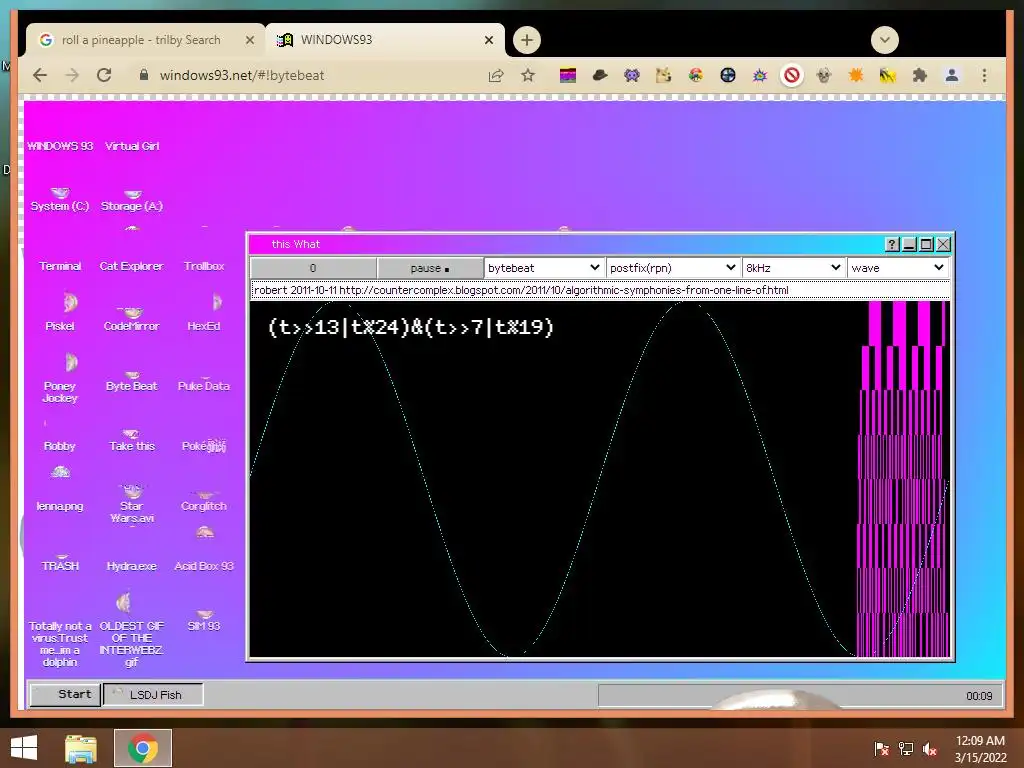Click the help question mark in bytebeat window
The width and height of the screenshot is (1024, 768).
pos(892,244)
